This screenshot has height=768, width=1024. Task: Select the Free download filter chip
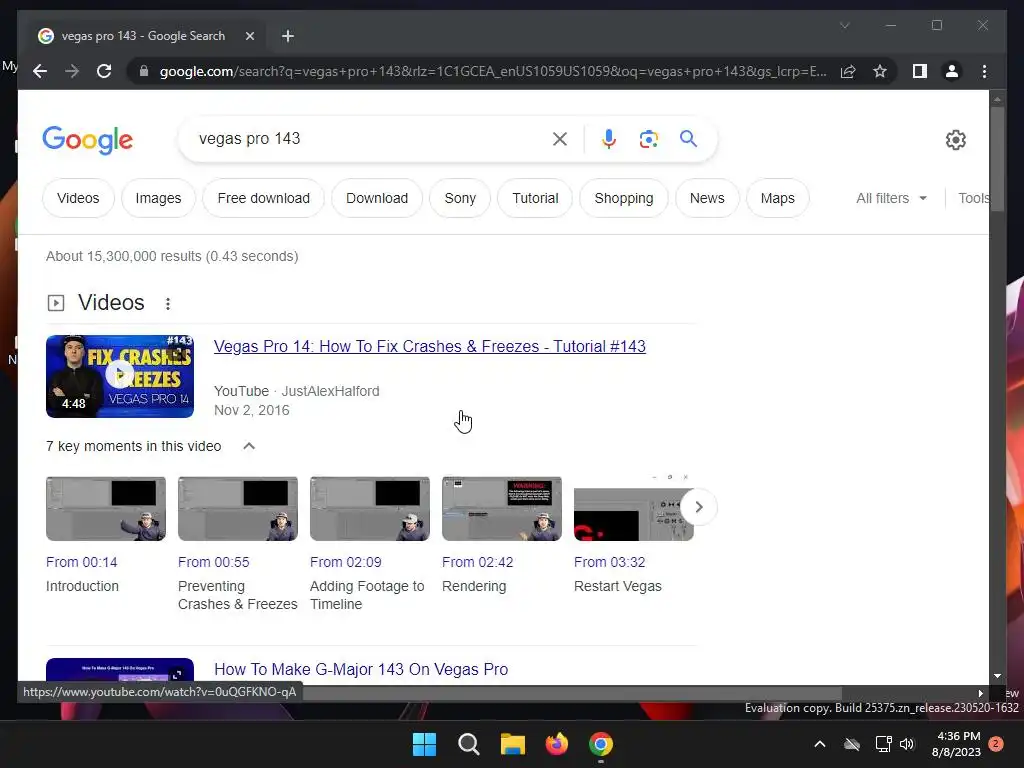point(263,198)
